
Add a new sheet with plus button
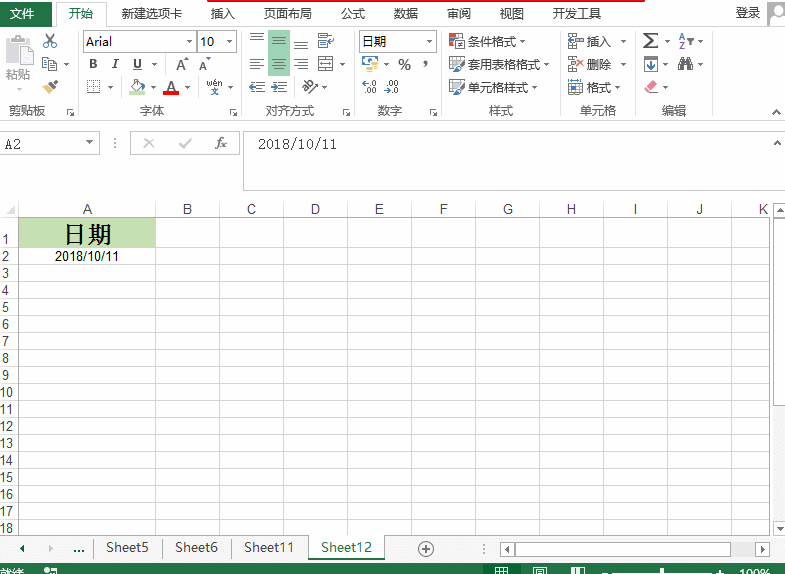pos(426,549)
